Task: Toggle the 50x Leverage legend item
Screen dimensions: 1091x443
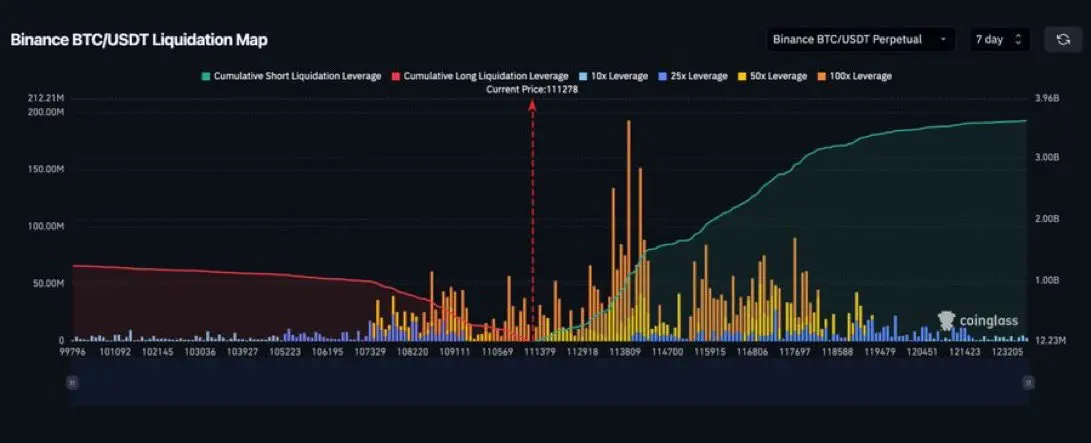Action: tap(772, 76)
